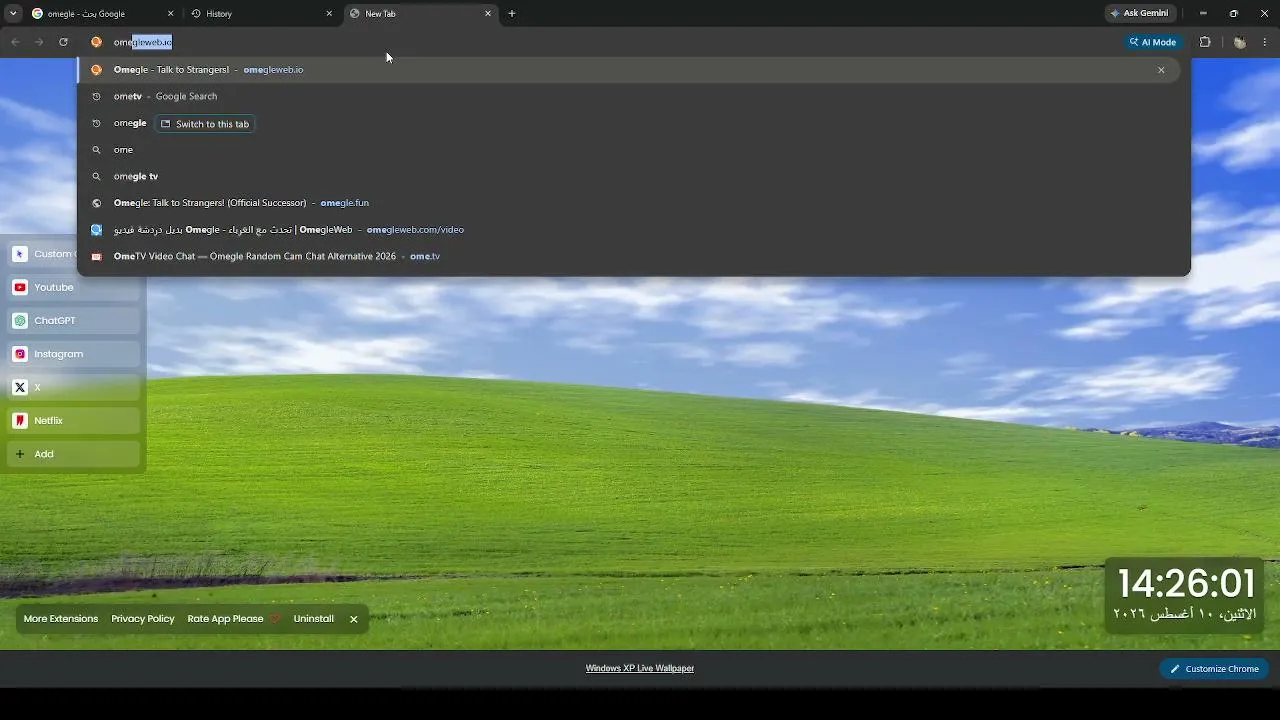Click the Uninstall link
1280x720 pixels.
[314, 619]
